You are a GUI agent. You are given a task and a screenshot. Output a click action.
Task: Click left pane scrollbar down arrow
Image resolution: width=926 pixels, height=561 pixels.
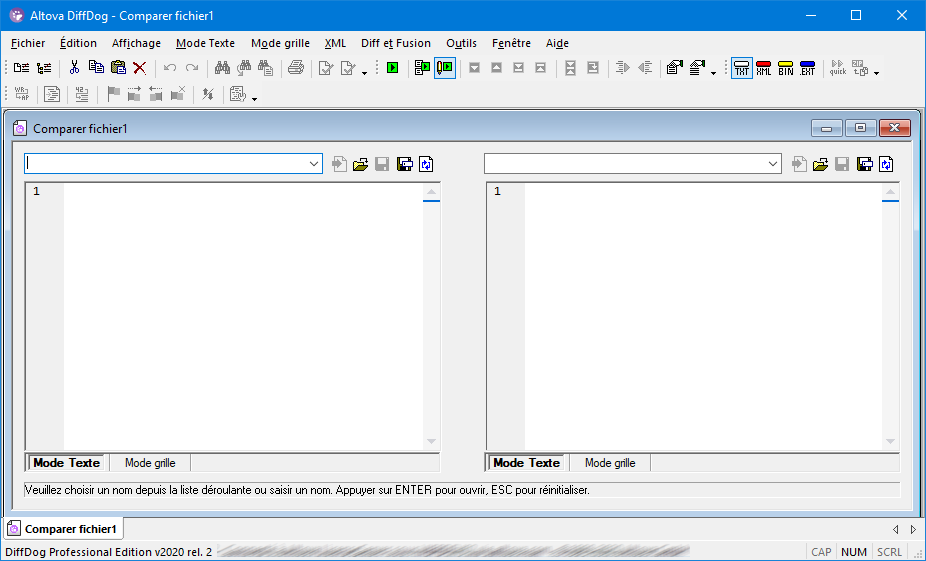pyautogui.click(x=431, y=442)
